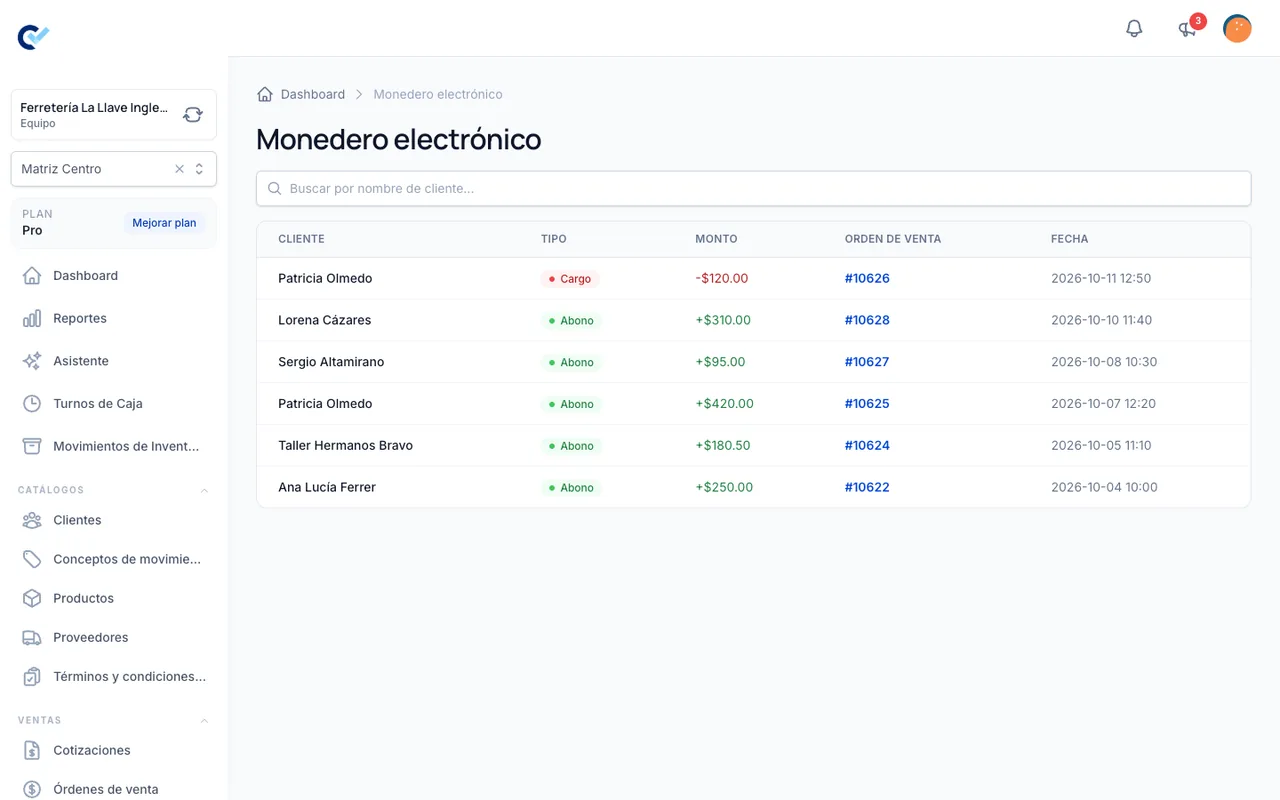Click client name Ana Lucía Ferrer

(327, 488)
